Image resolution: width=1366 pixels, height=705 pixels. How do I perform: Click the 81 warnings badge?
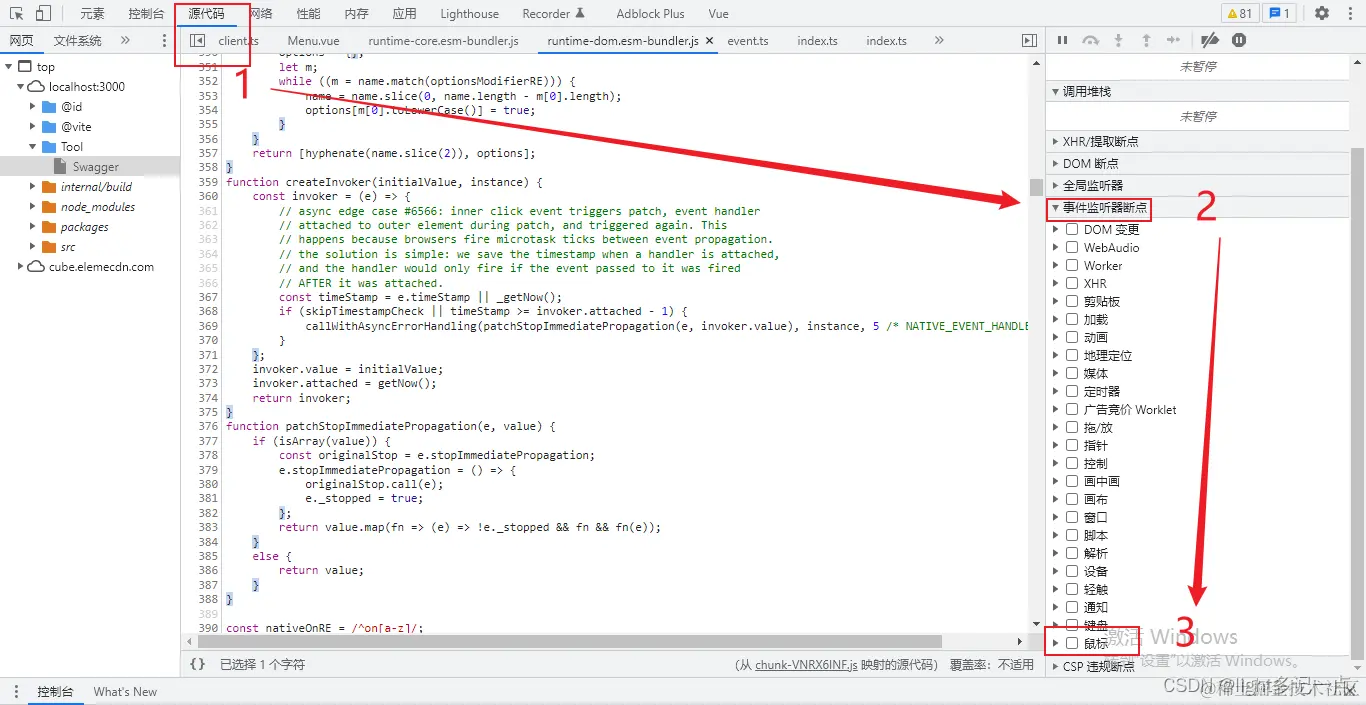point(1240,14)
